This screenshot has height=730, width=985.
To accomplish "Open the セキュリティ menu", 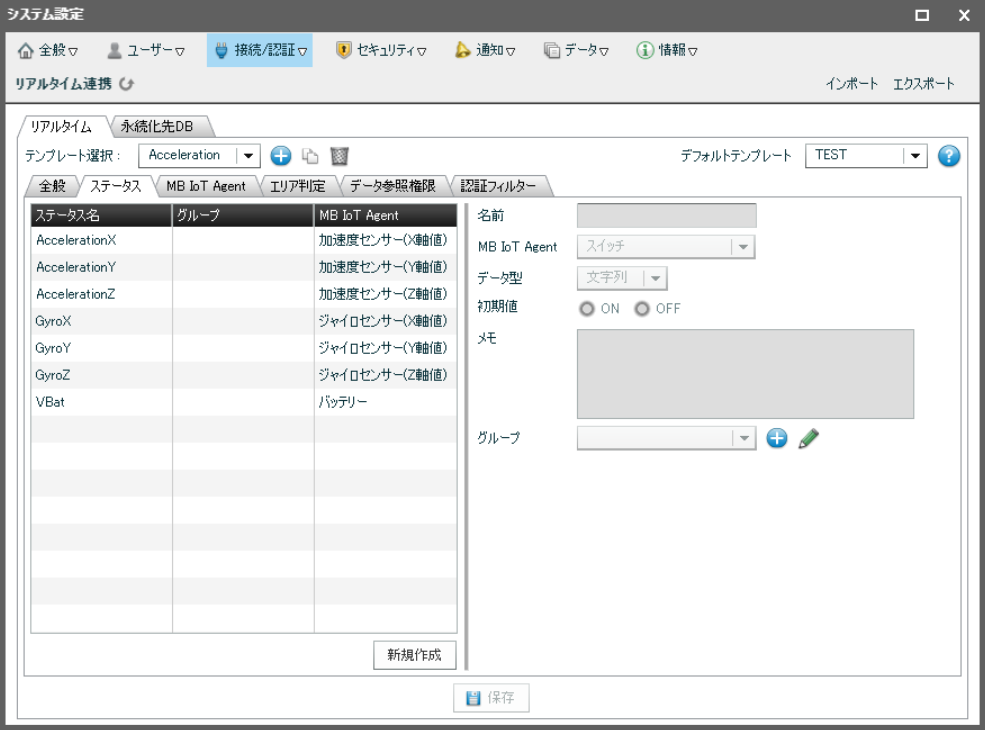I will coord(381,50).
